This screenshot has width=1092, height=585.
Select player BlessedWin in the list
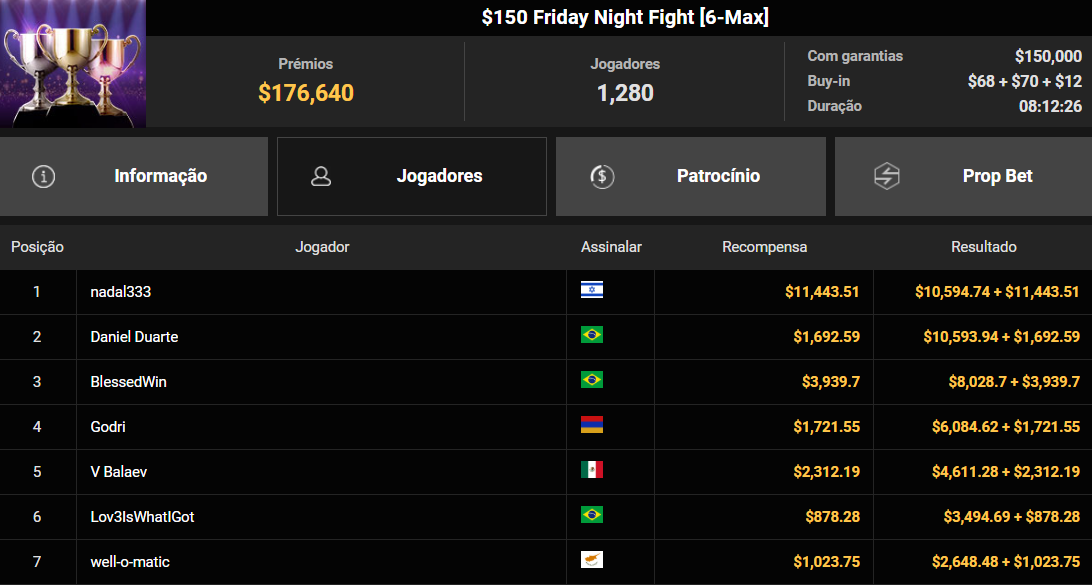128,382
